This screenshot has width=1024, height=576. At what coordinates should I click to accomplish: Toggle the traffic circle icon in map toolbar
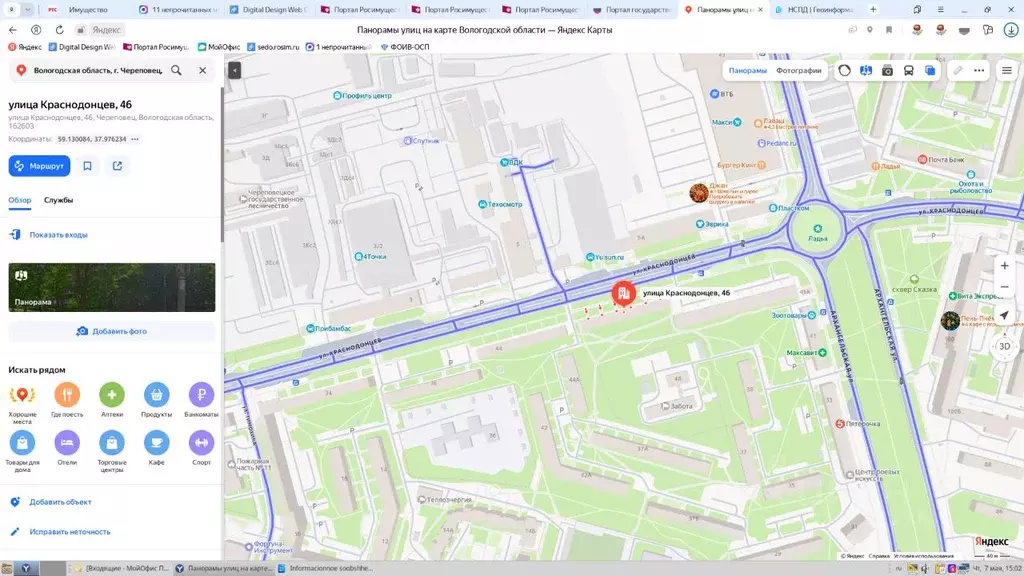click(844, 71)
